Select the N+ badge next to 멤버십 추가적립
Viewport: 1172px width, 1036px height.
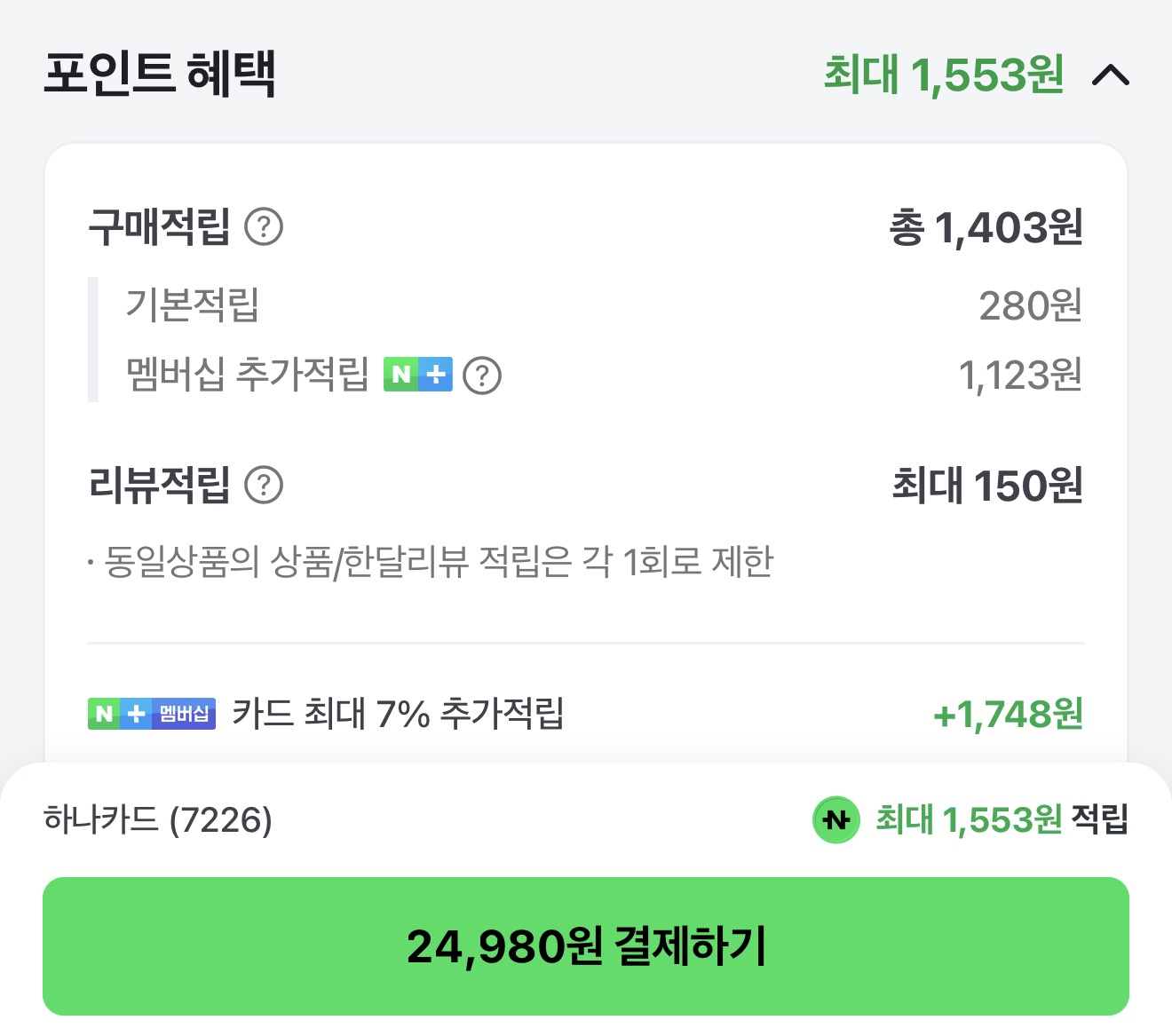tap(418, 376)
